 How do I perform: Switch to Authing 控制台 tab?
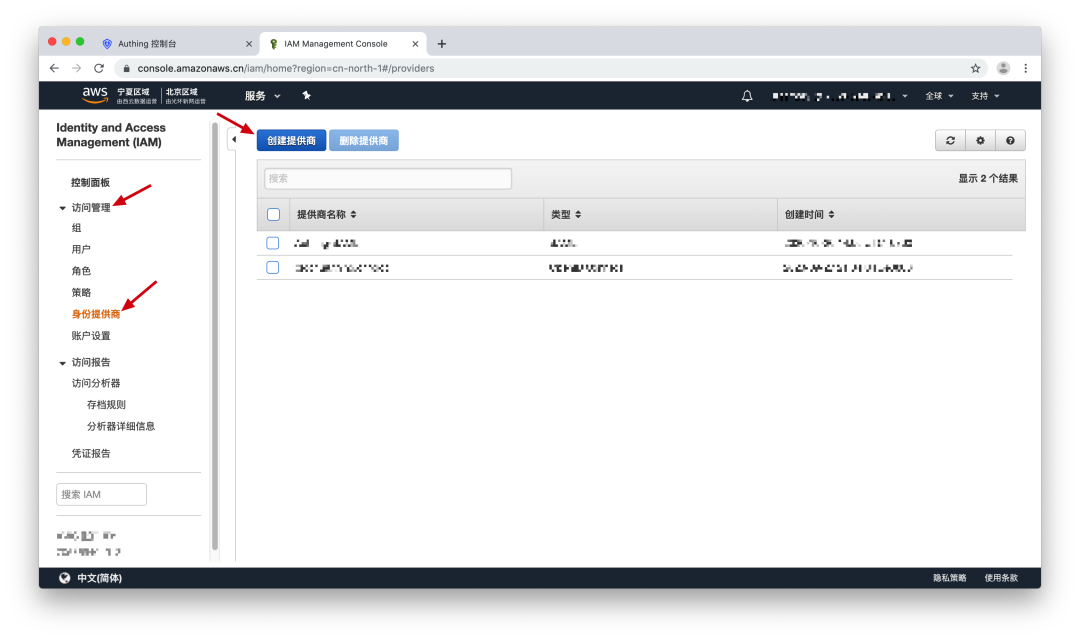177,43
